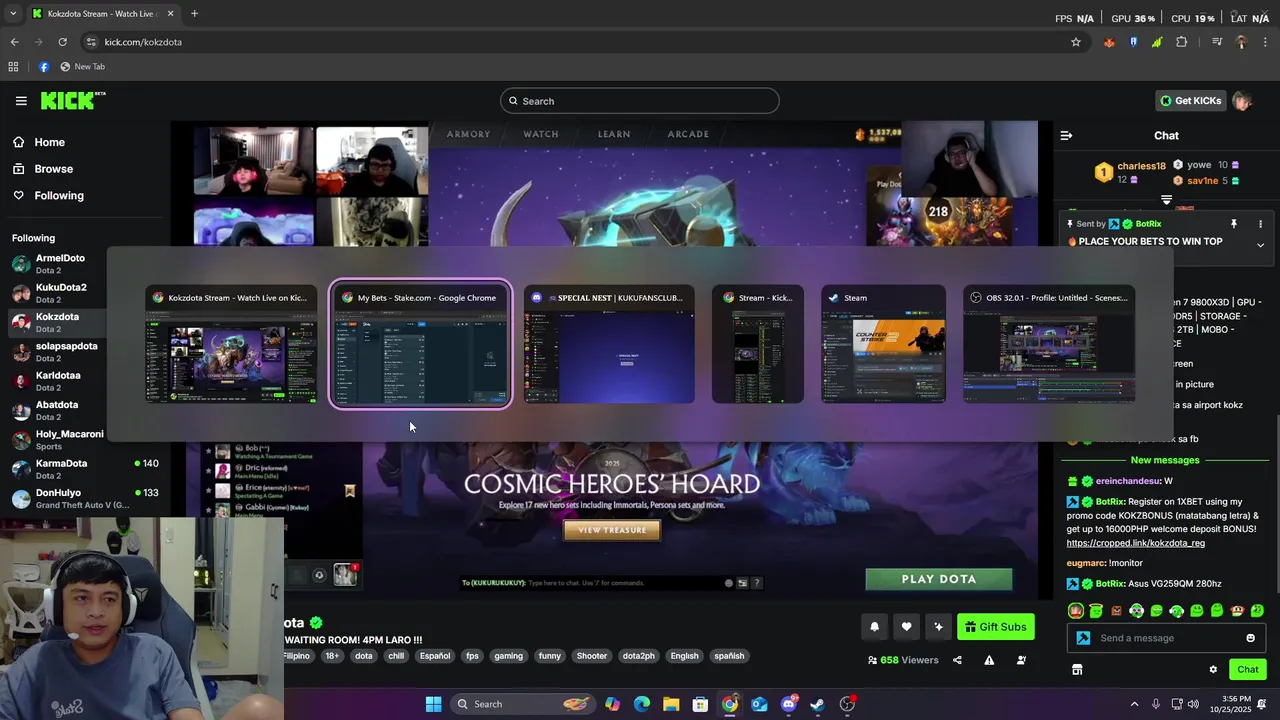Open New Tab bookmark in bookmarks bar

click(82, 67)
